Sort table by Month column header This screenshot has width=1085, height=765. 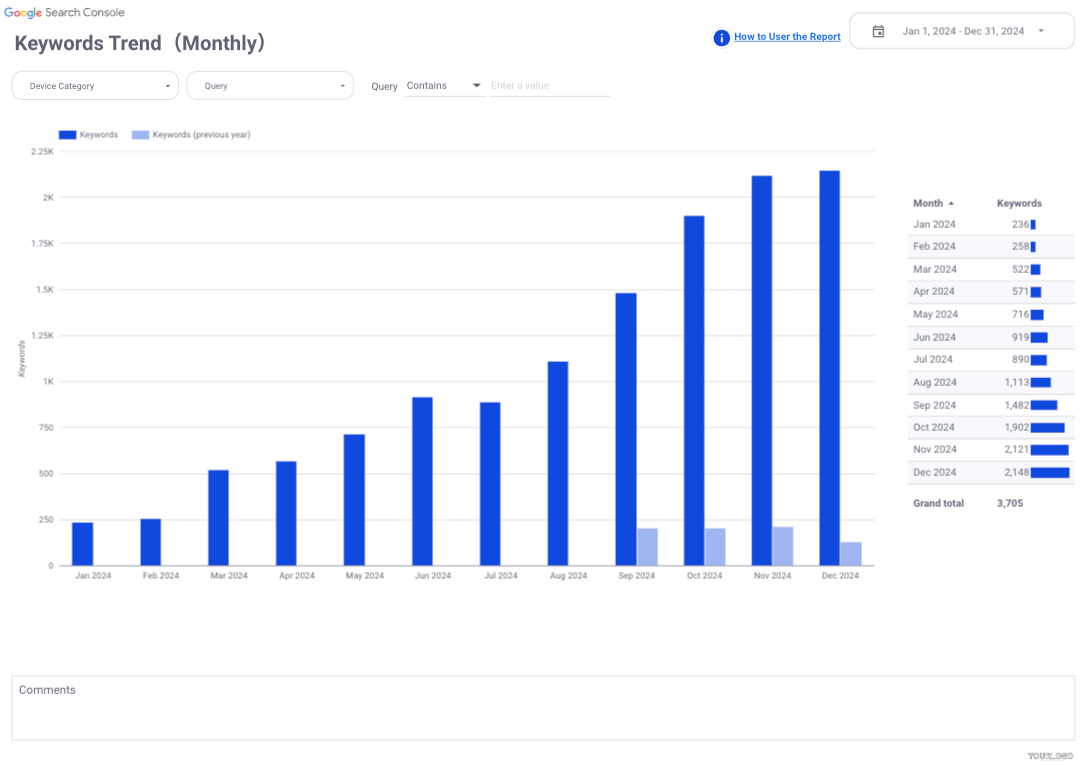tap(927, 204)
